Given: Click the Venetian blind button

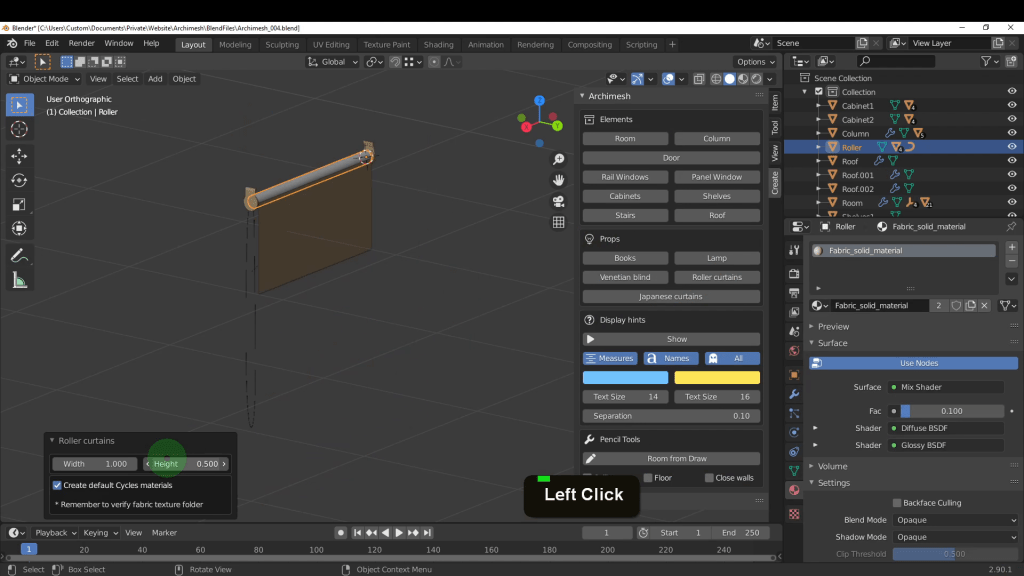Looking at the screenshot, I should pyautogui.click(x=625, y=277).
